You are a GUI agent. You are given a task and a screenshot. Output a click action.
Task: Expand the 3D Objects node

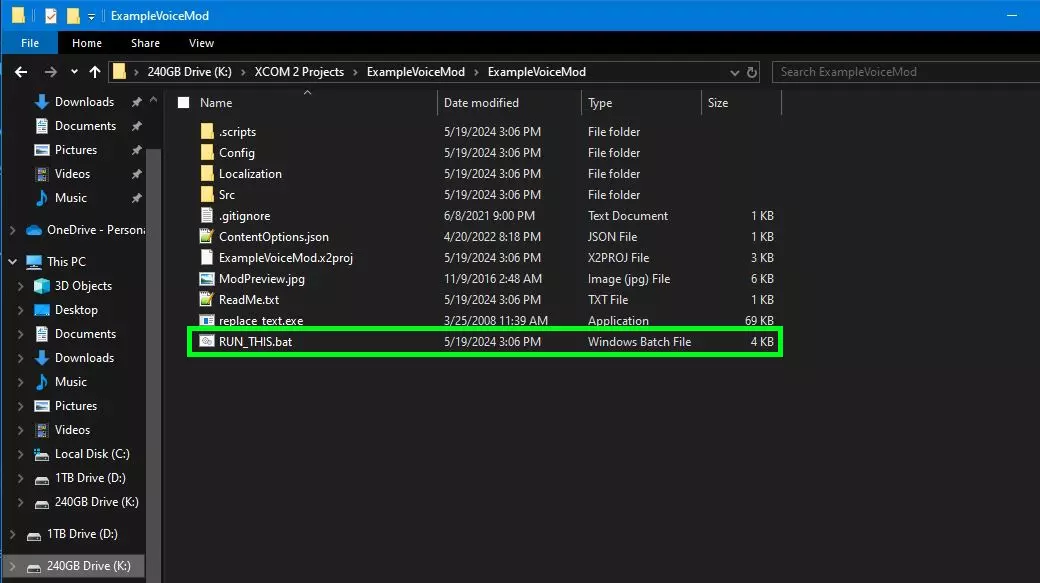click(21, 285)
